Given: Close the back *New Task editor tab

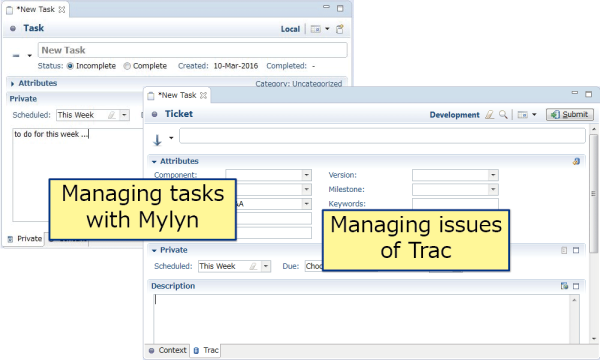Looking at the screenshot, I should point(62,10).
